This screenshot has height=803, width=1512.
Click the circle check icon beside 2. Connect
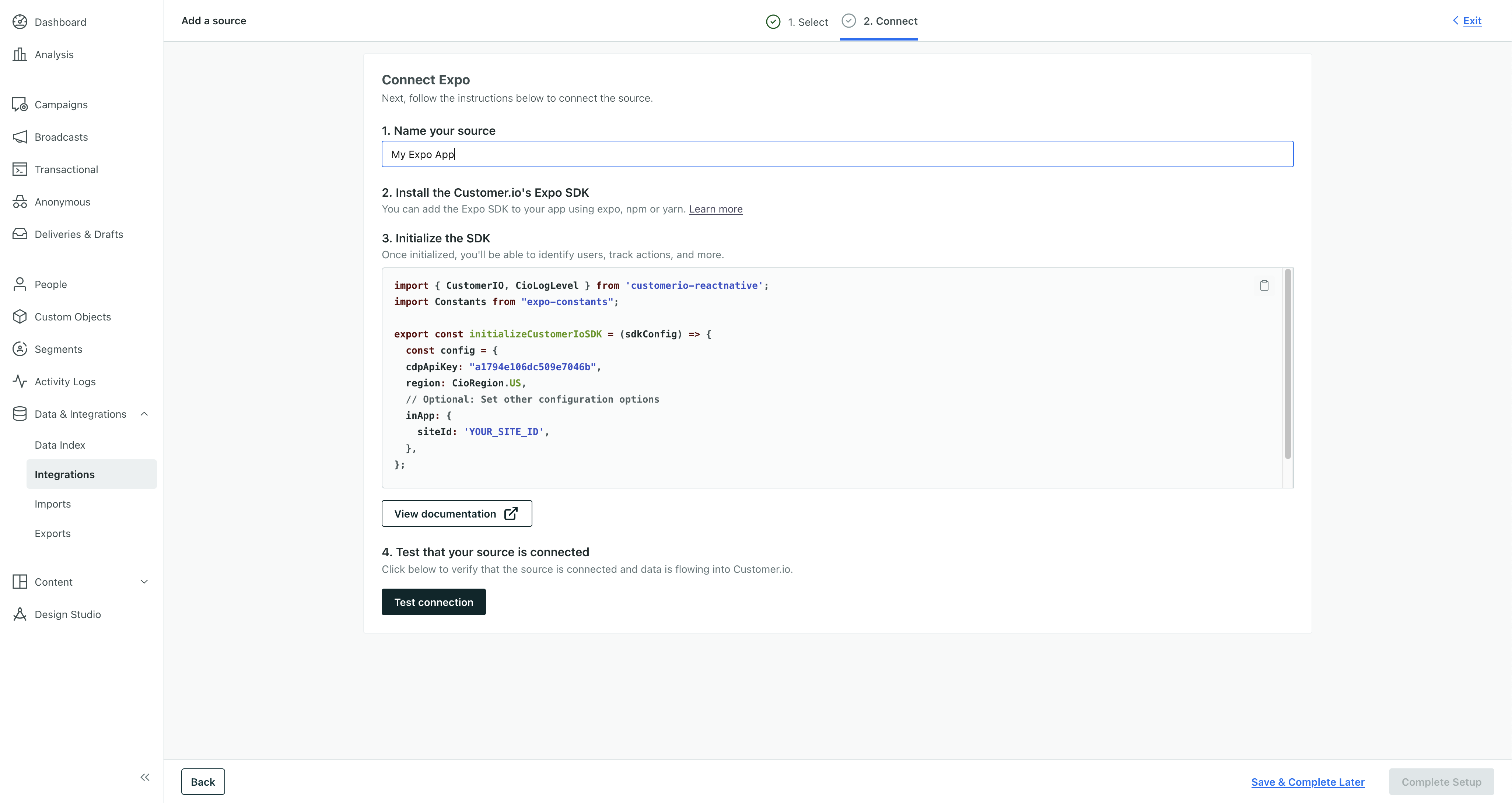tap(849, 21)
